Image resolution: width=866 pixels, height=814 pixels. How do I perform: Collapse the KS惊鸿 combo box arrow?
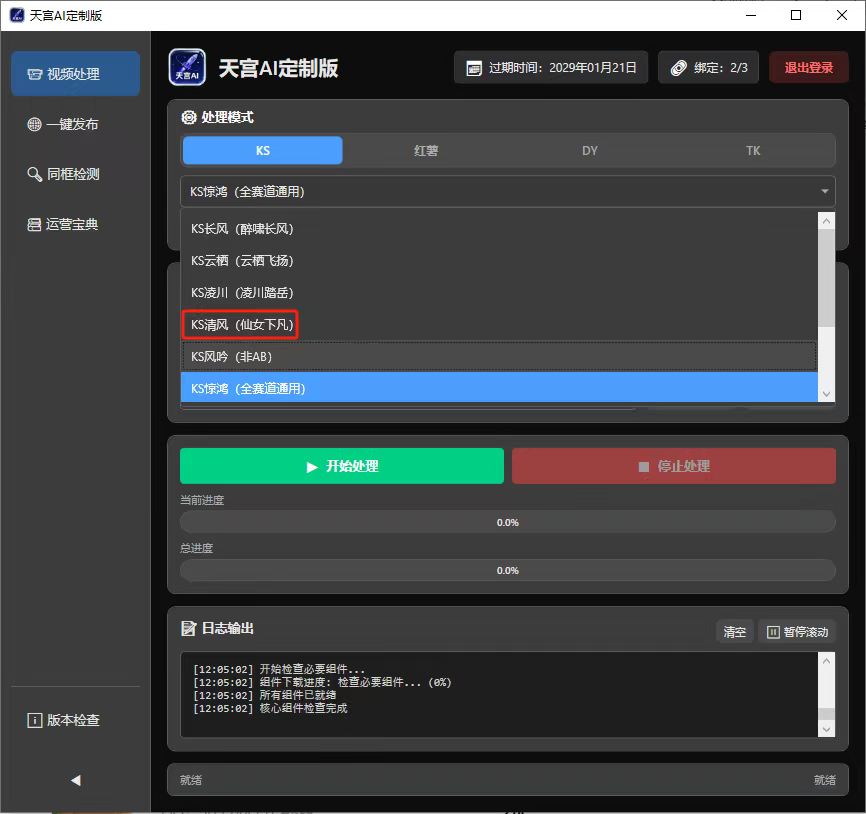[x=824, y=191]
